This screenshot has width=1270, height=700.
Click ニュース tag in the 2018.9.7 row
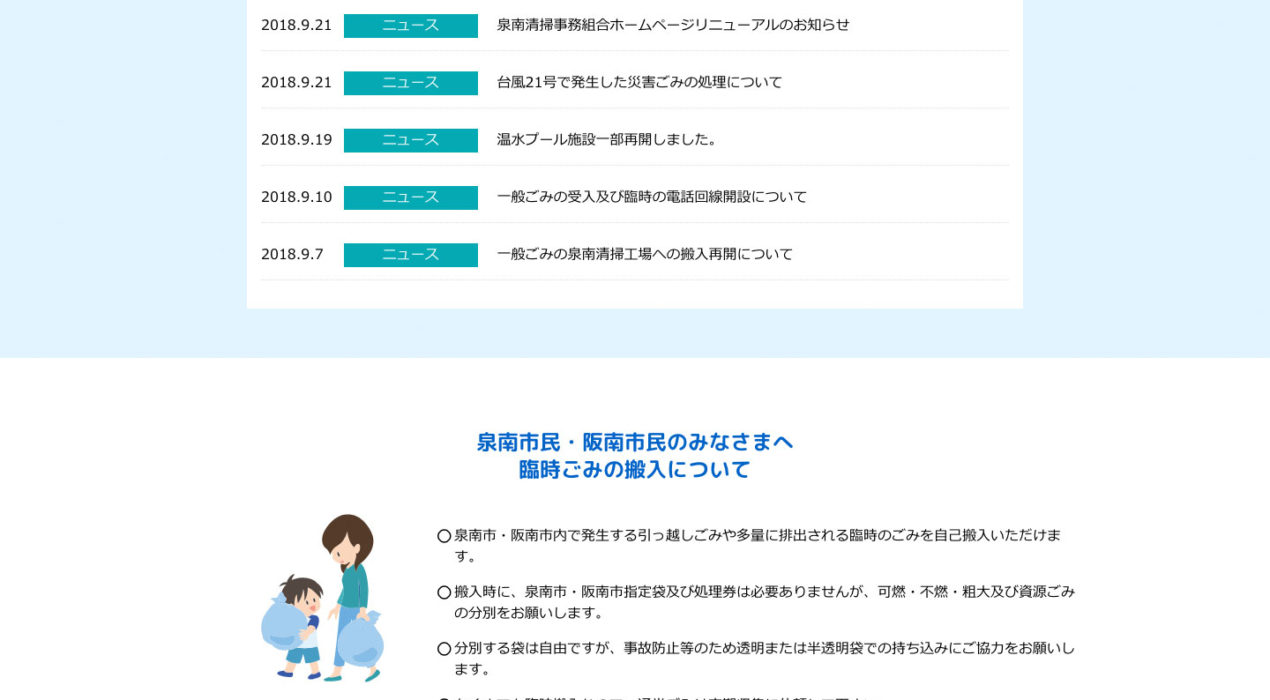click(x=410, y=255)
